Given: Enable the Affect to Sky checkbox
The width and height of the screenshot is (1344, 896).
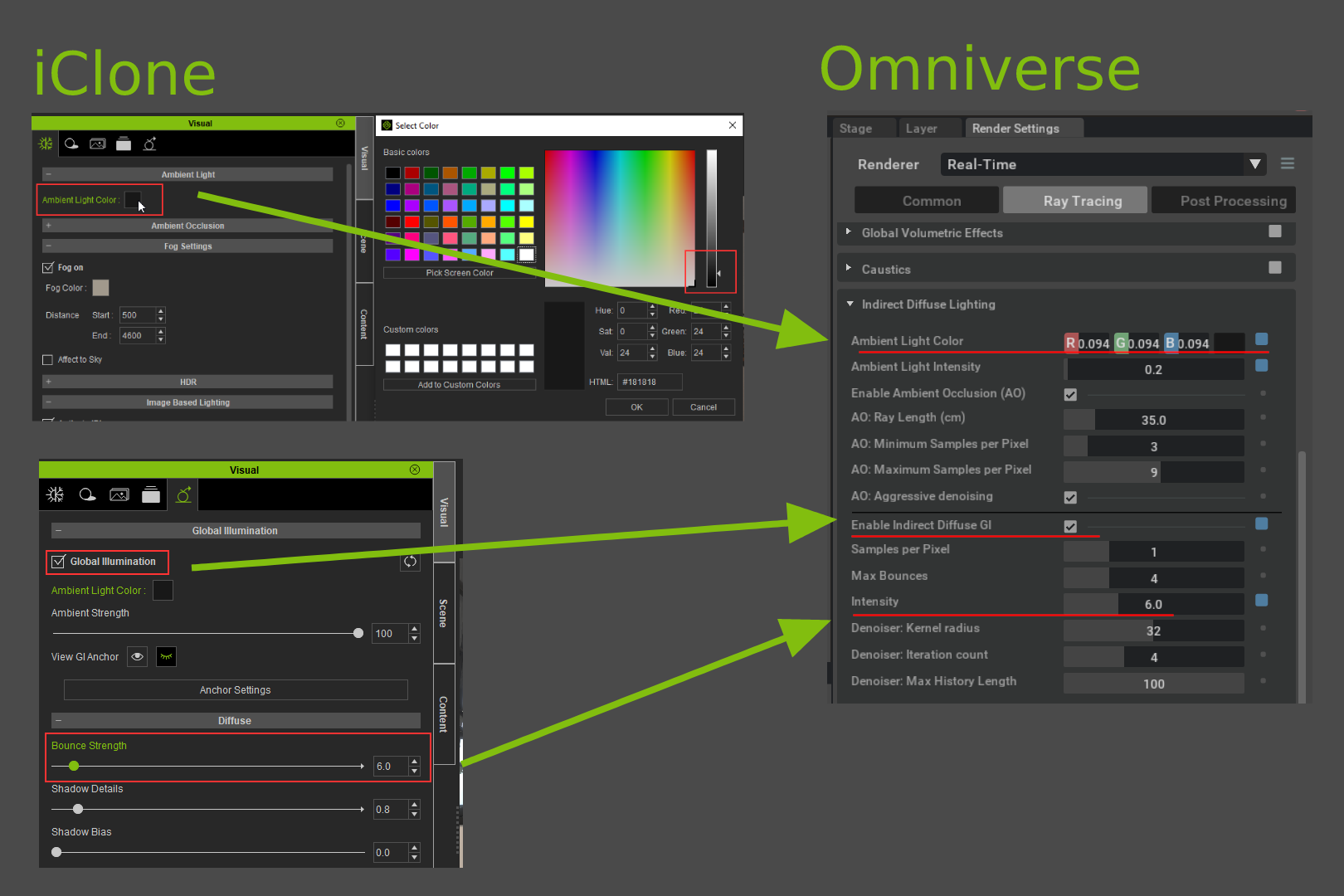Looking at the screenshot, I should (48, 359).
